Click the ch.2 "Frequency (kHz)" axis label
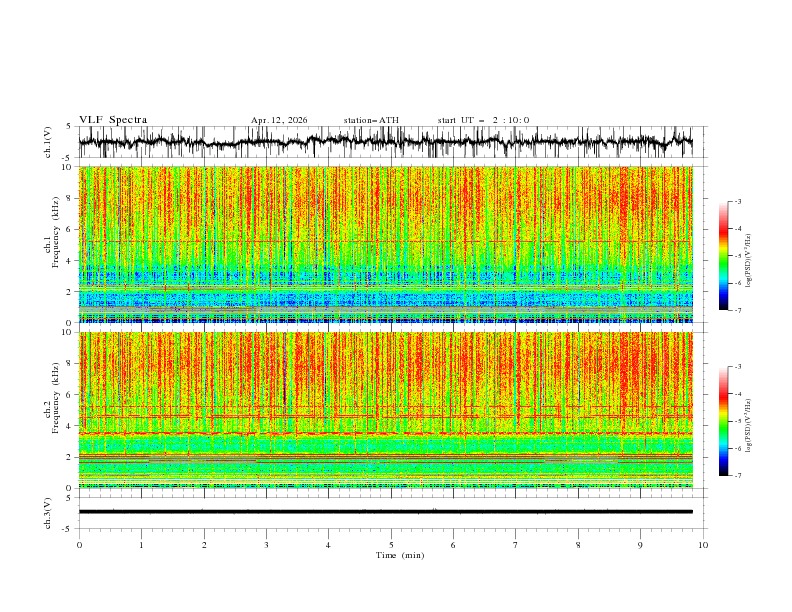The width and height of the screenshot is (792, 612). click(x=56, y=398)
